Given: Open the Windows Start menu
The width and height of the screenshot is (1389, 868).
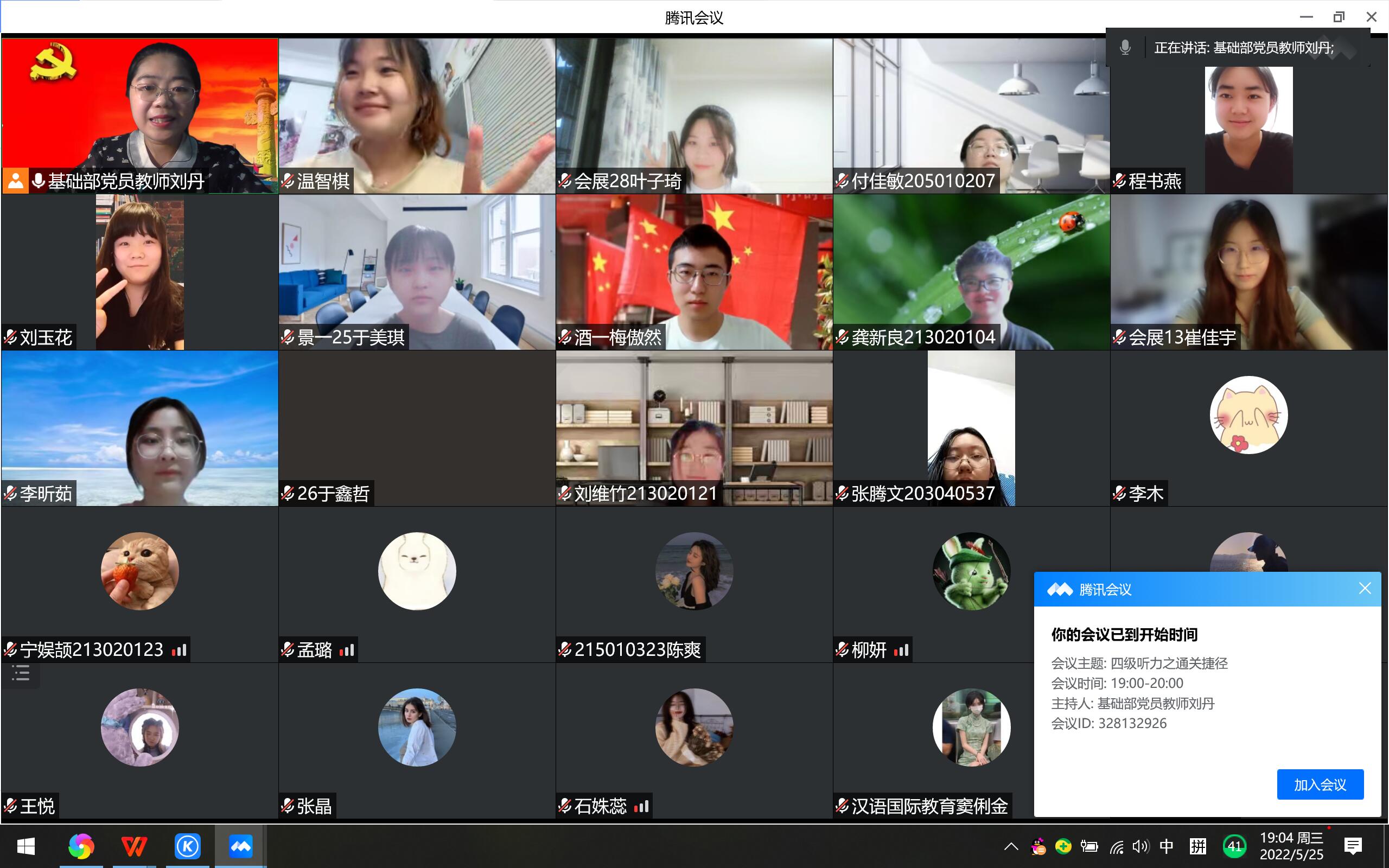Looking at the screenshot, I should [26, 846].
